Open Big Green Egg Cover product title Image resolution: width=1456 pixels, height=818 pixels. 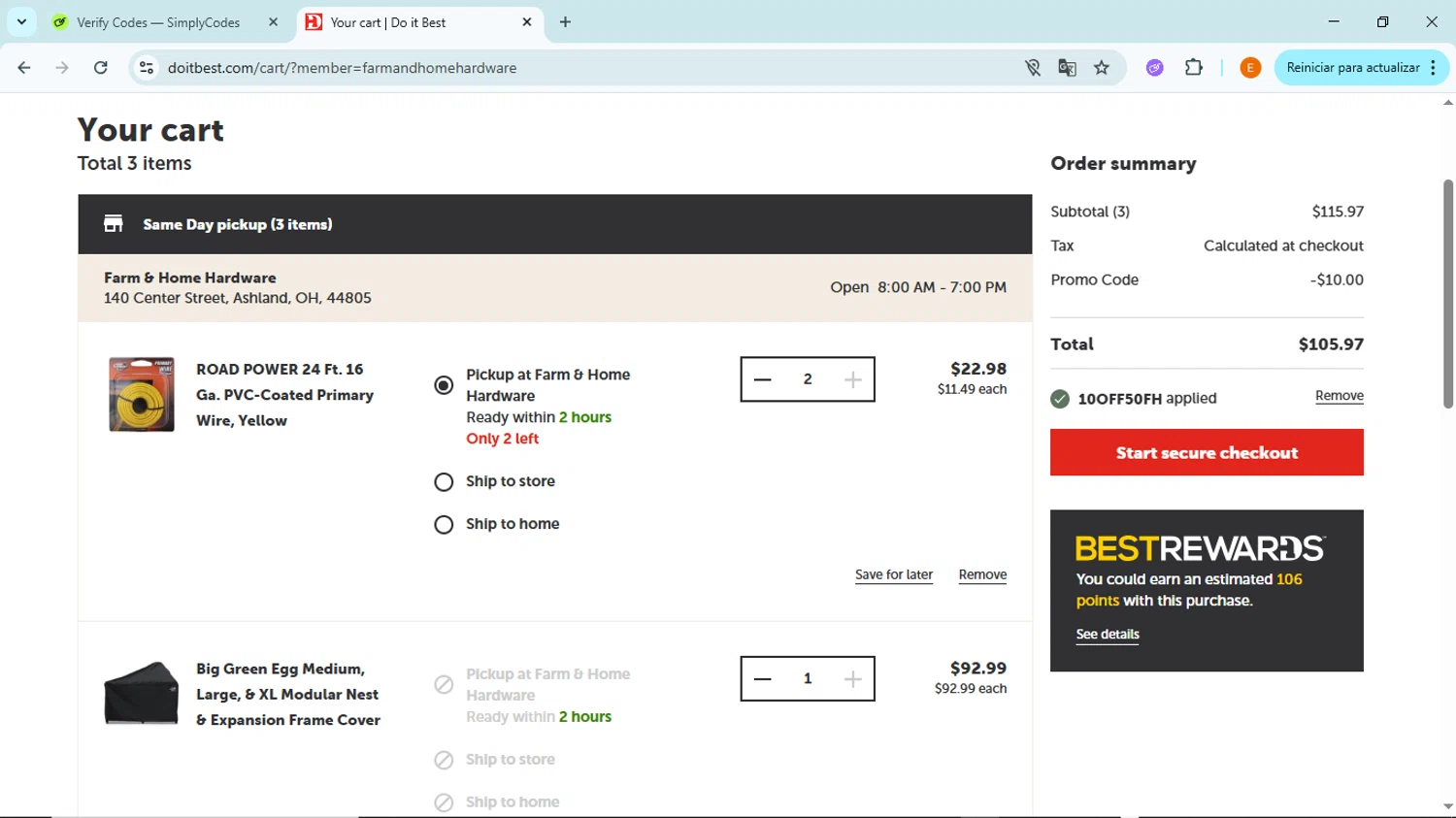[288, 694]
